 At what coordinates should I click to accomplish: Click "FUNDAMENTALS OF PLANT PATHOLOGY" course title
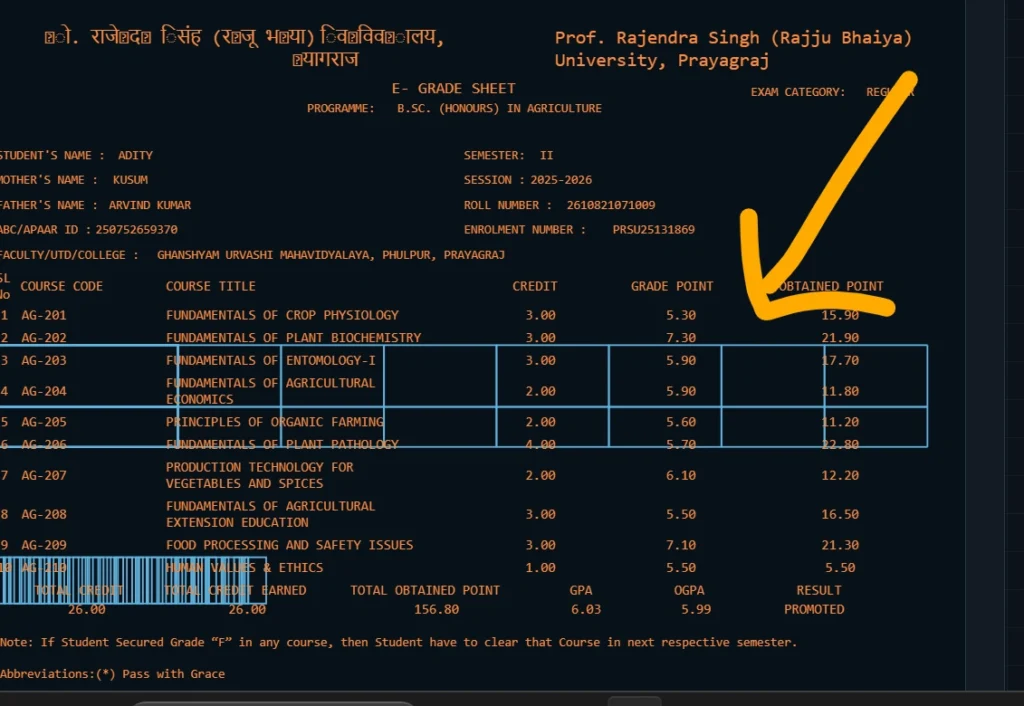282,445
